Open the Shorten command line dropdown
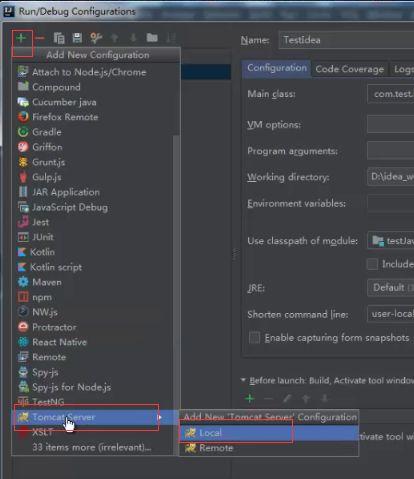Image resolution: width=414 pixels, height=479 pixels. 390,314
